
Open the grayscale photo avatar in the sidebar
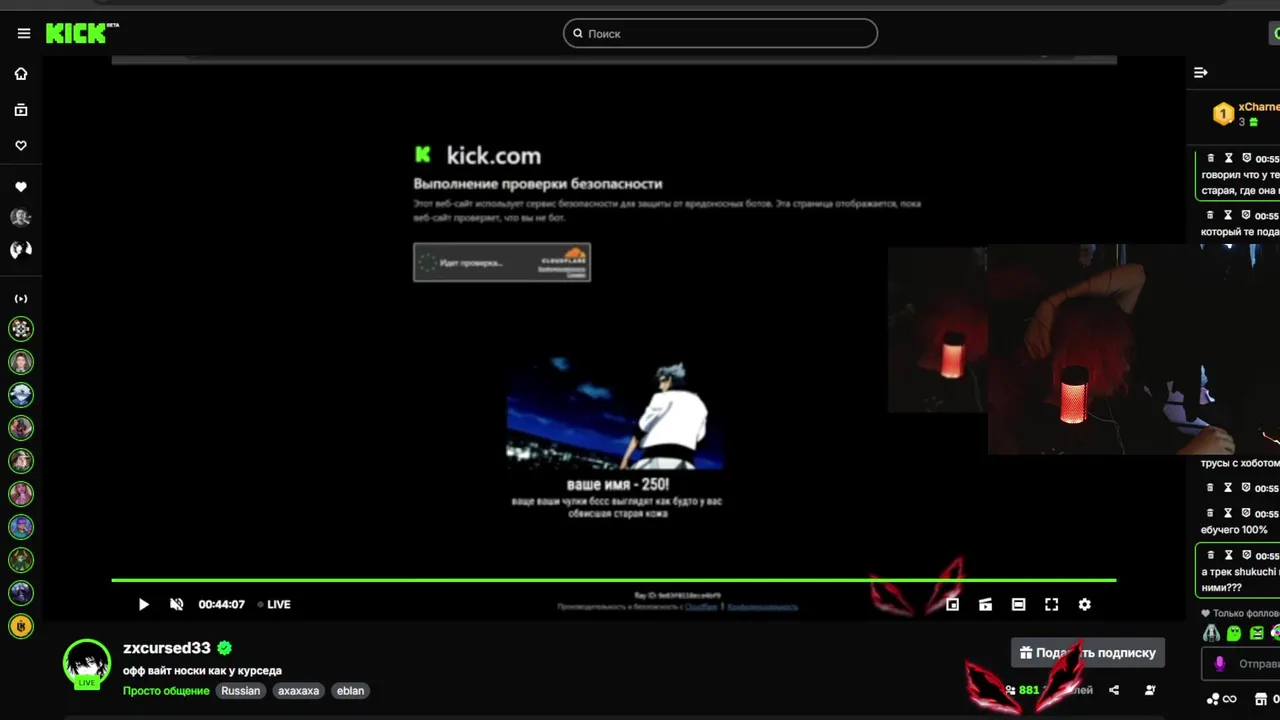click(x=21, y=217)
